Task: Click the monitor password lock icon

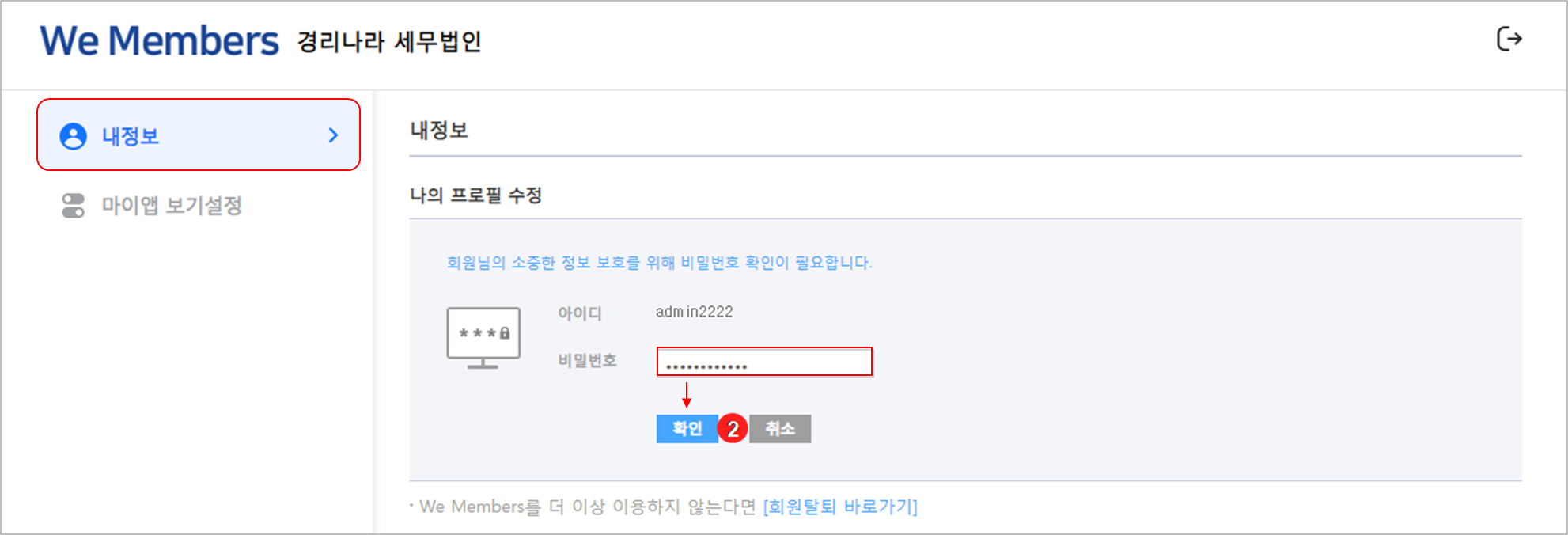Action: [483, 338]
